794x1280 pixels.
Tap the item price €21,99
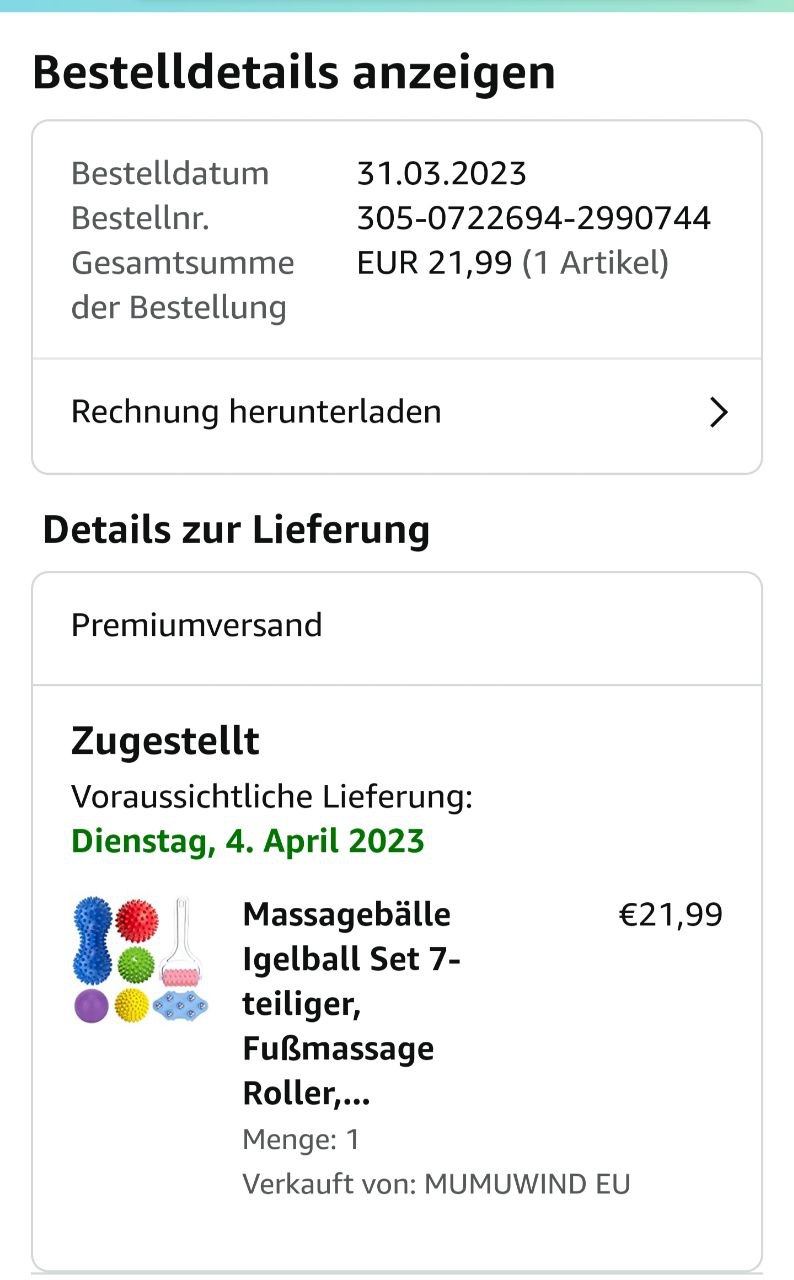pos(670,915)
